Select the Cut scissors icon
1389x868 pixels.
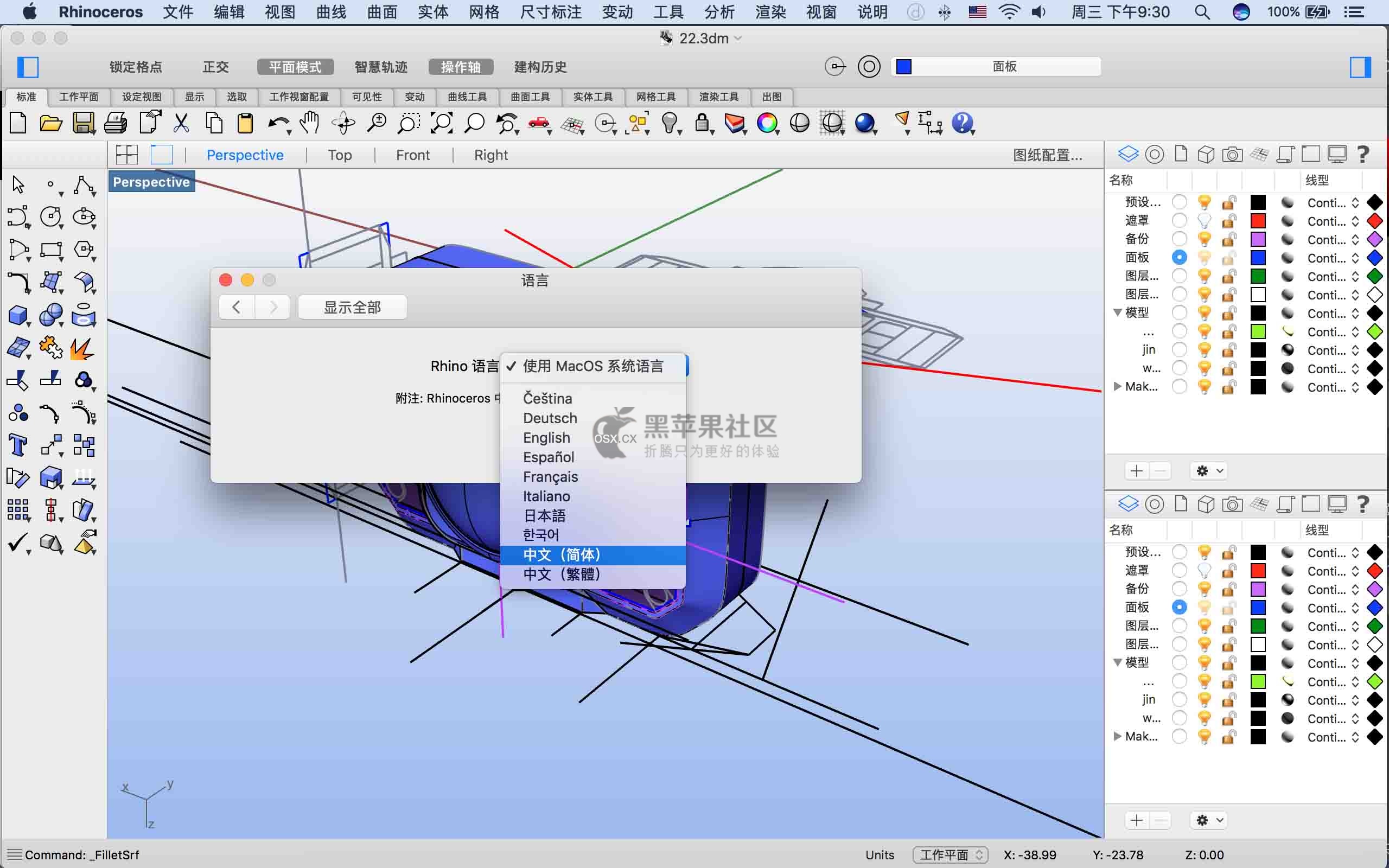(x=181, y=123)
